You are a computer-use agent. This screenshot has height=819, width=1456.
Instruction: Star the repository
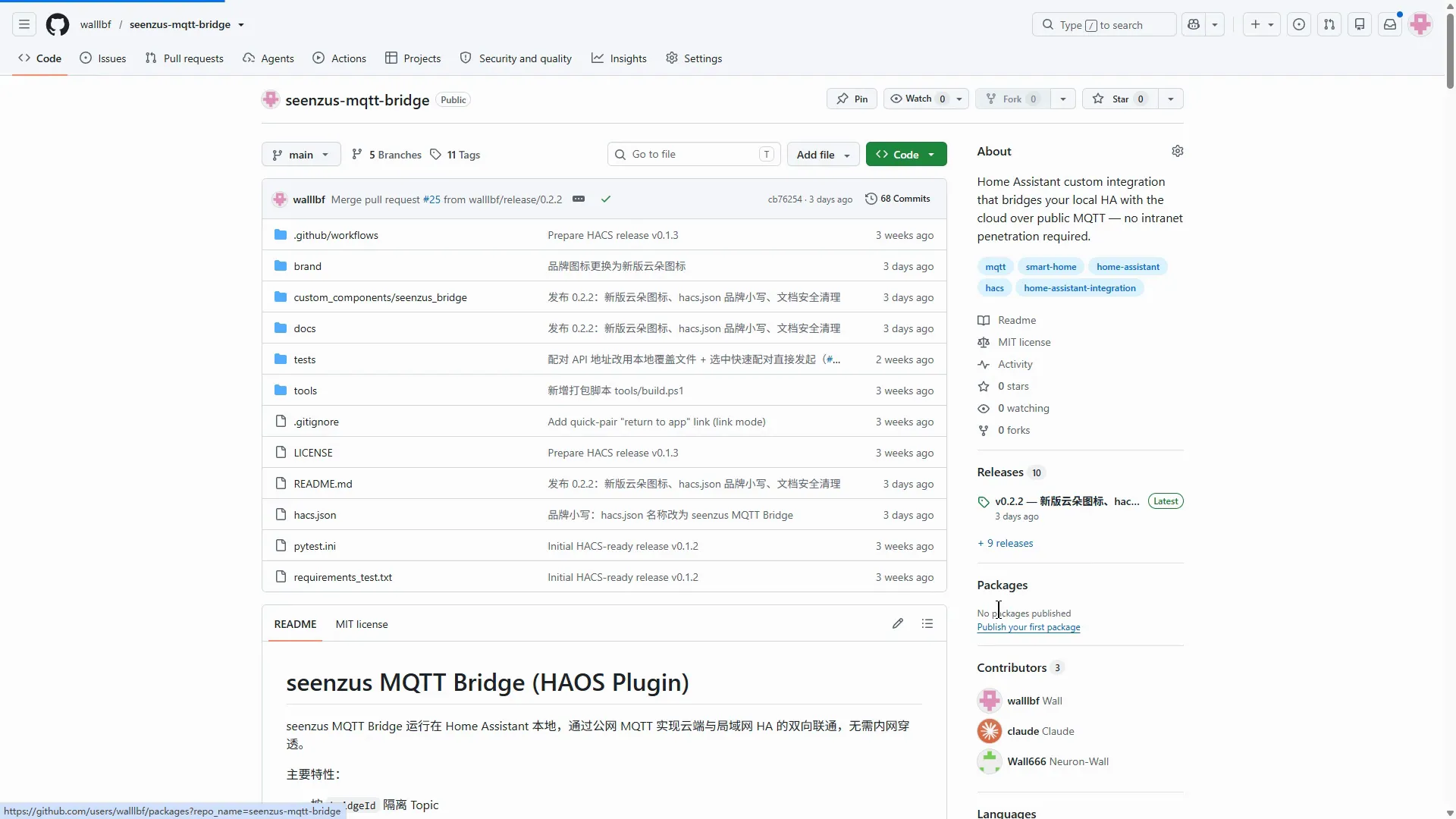click(x=1120, y=99)
